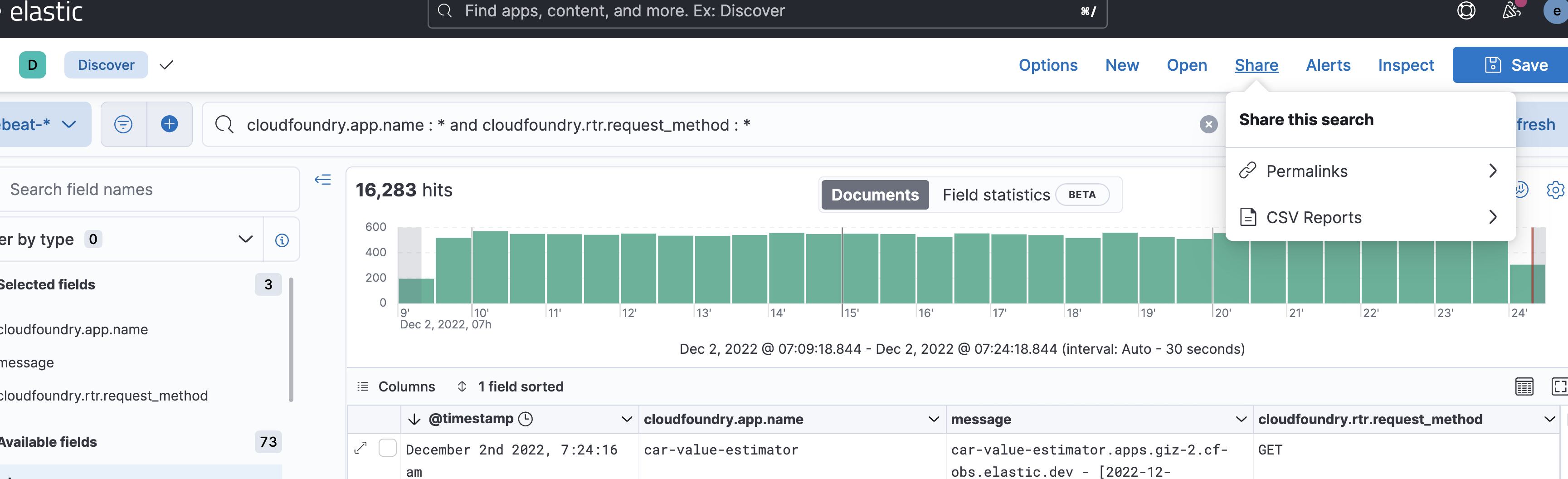Clear the query with the X icon

click(1208, 124)
